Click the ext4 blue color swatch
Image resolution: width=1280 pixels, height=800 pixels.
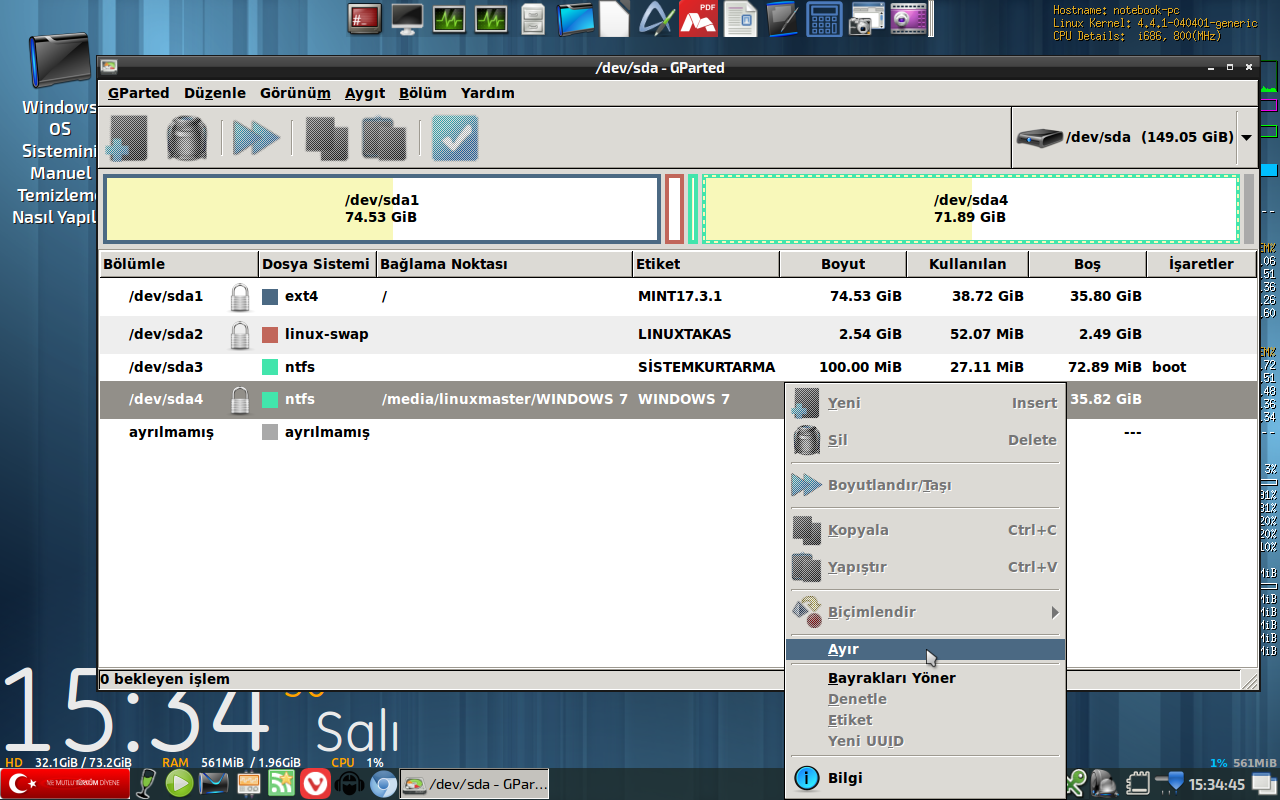click(270, 297)
